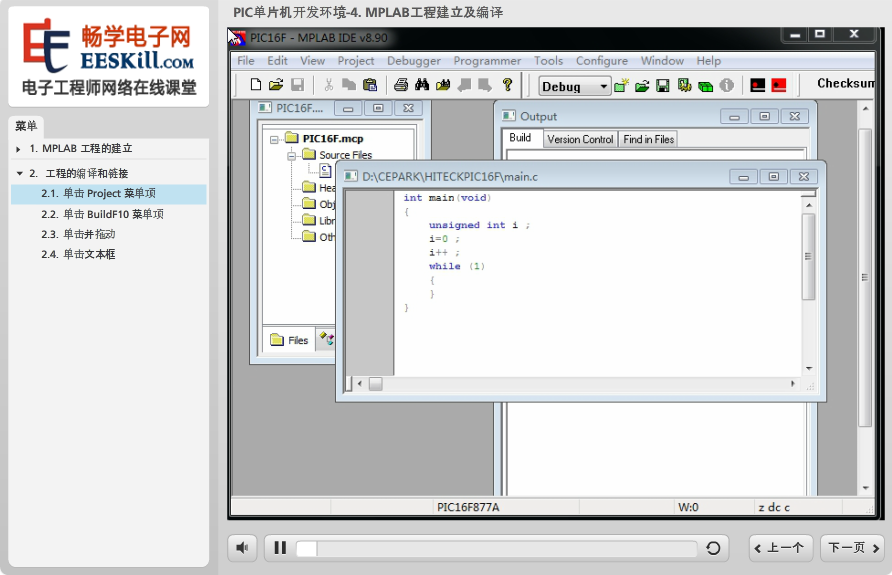The width and height of the screenshot is (892, 575).
Task: Open the Help menu
Action: pos(708,61)
